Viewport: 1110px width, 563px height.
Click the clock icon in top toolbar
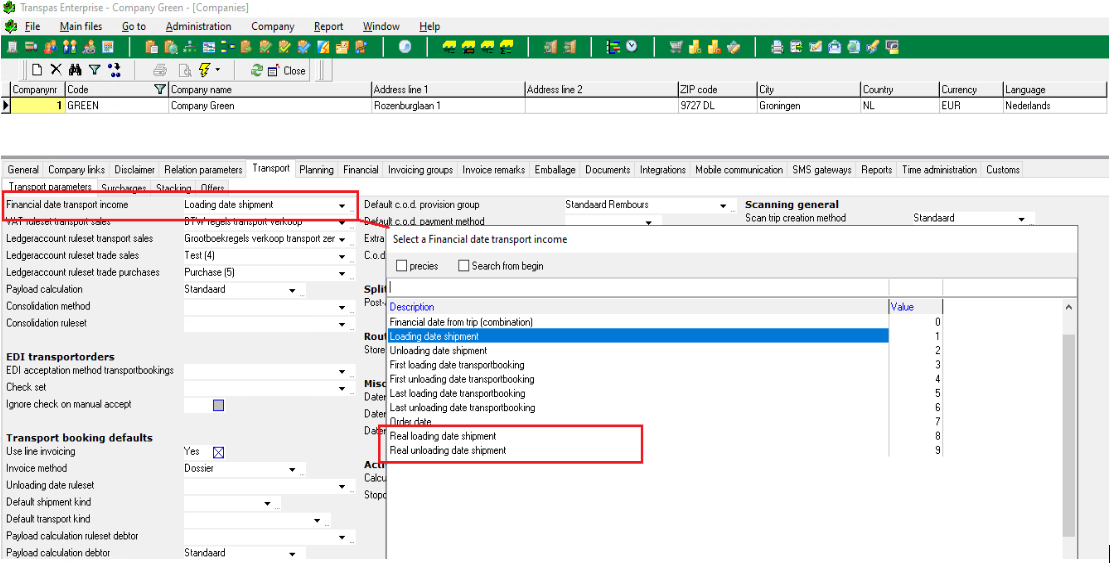pos(632,47)
